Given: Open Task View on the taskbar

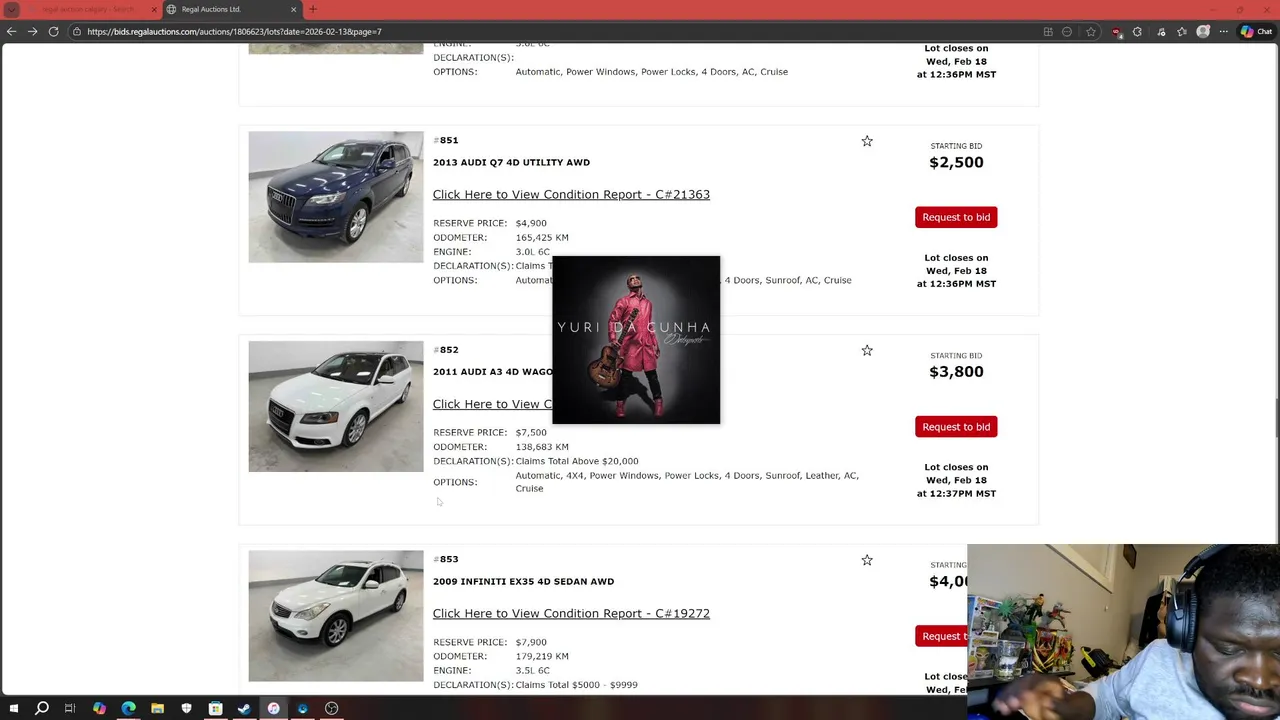Looking at the screenshot, I should 70,708.
